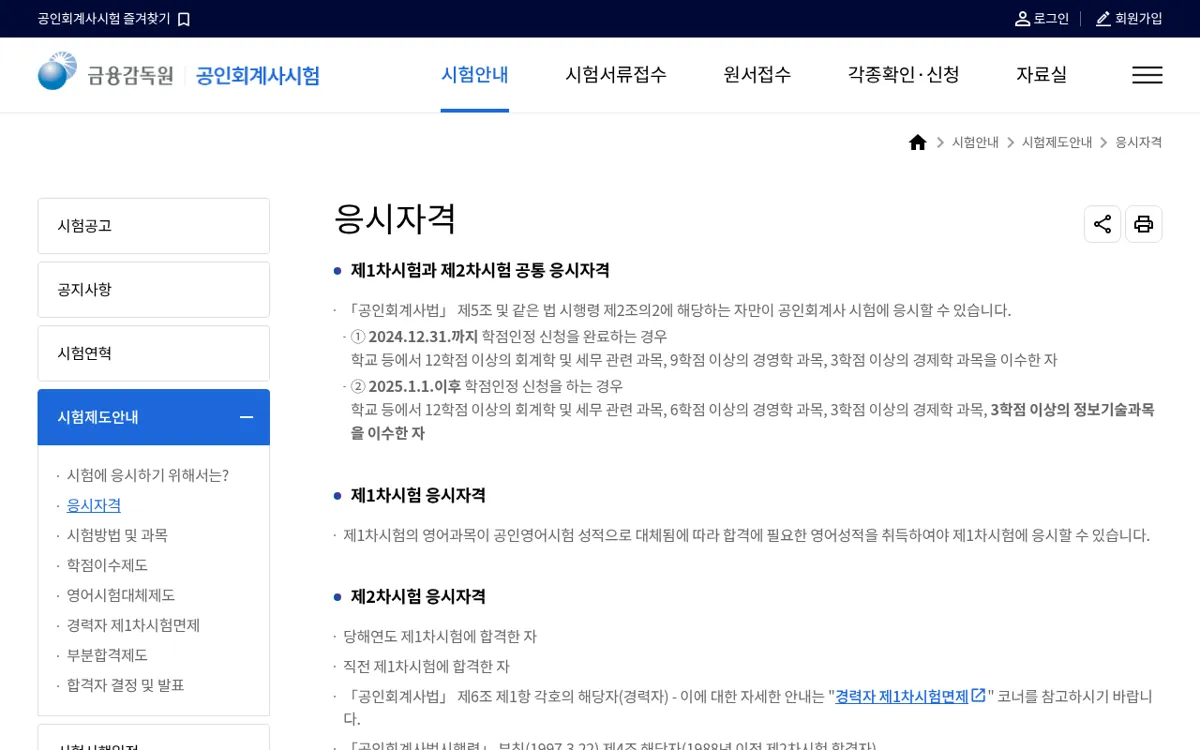Image resolution: width=1200 pixels, height=750 pixels.
Task: Open sidebar submenu 경력자 제1차시험면제
Action: click(x=133, y=625)
